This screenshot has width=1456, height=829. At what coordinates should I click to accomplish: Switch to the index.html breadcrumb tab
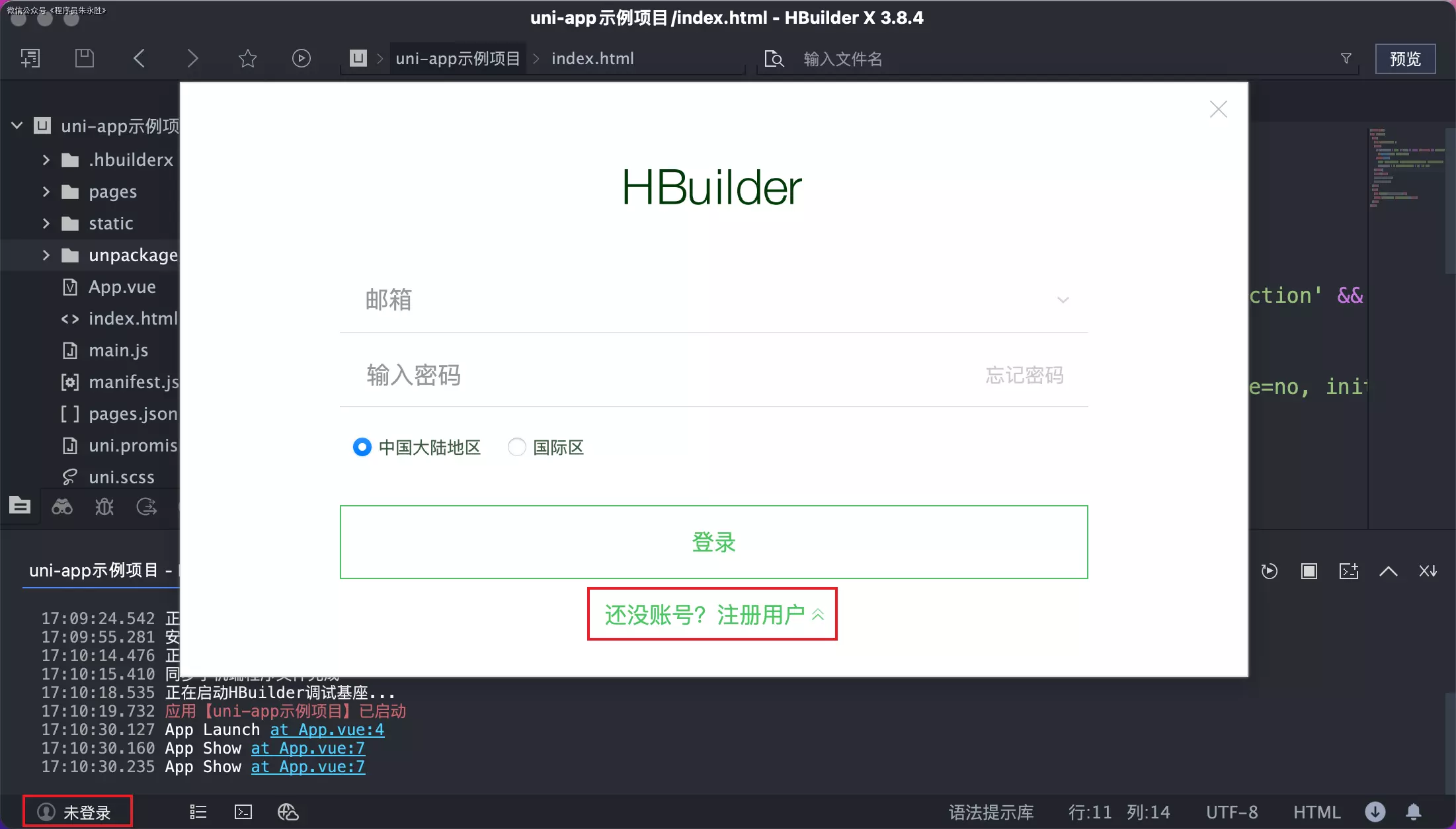(x=592, y=58)
